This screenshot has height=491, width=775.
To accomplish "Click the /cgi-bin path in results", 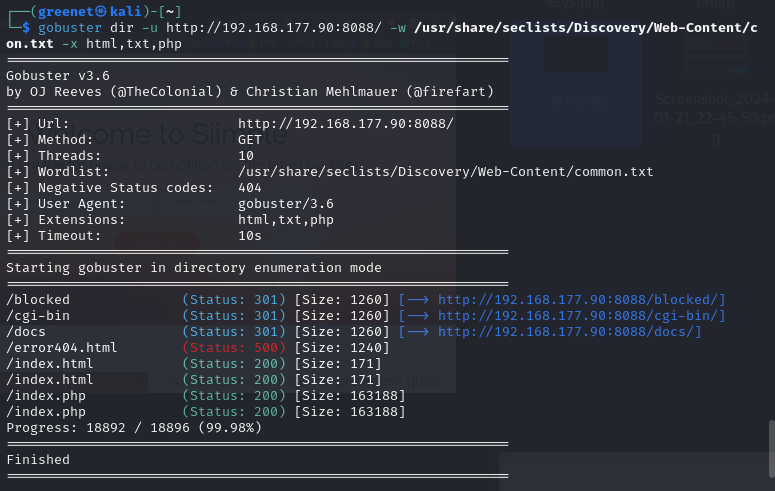I will pos(38,316).
